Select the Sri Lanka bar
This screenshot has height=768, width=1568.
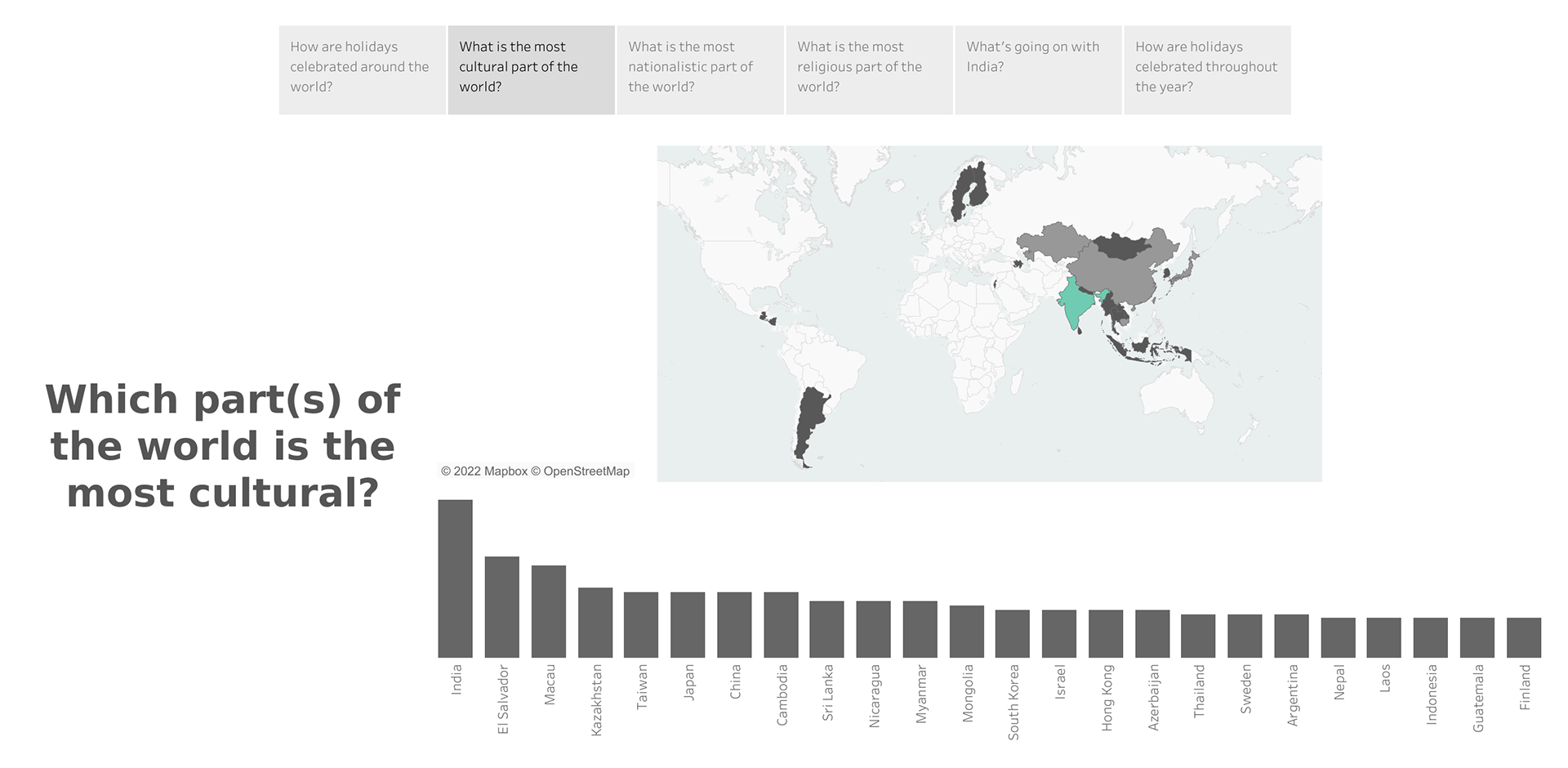tap(826, 629)
